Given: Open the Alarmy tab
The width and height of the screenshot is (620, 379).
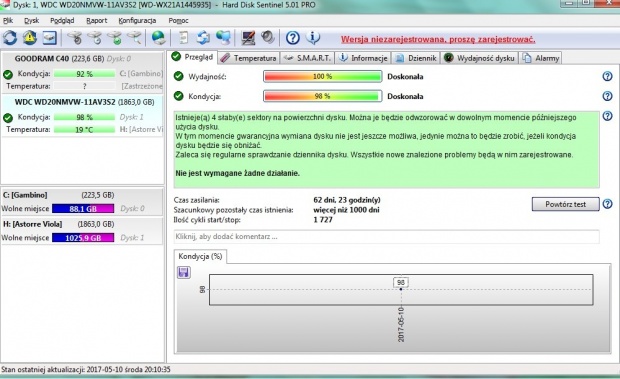Looking at the screenshot, I should pos(540,58).
